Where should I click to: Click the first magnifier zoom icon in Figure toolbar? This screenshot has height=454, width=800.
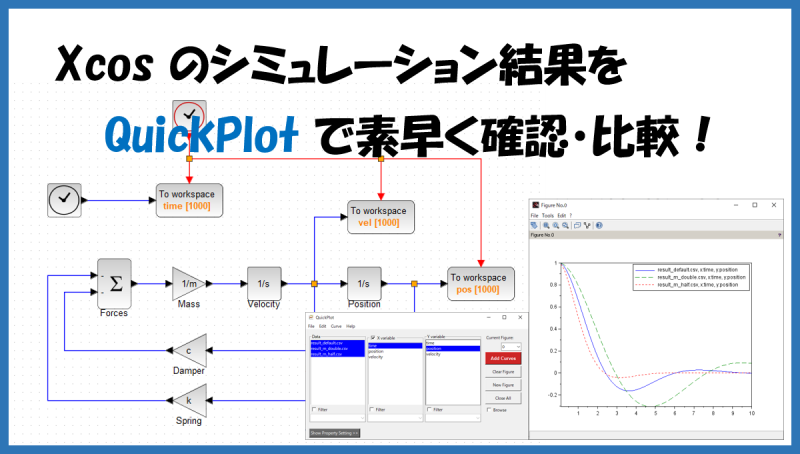[546, 225]
